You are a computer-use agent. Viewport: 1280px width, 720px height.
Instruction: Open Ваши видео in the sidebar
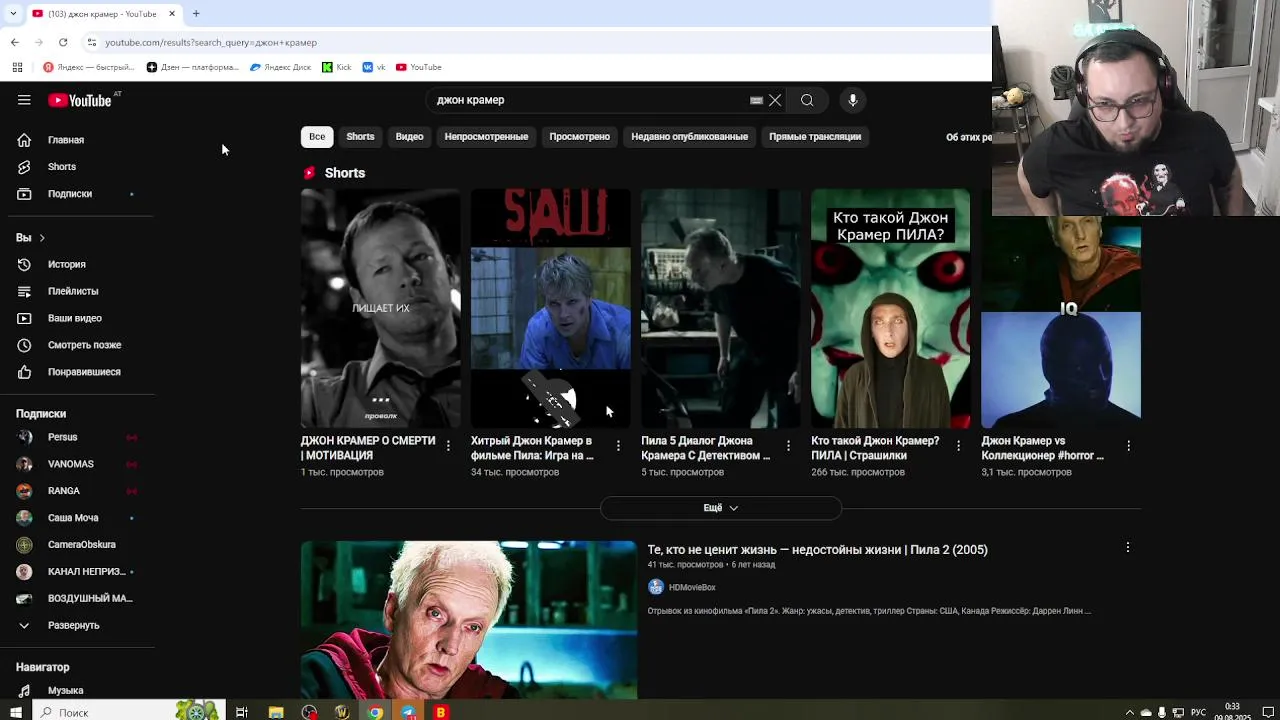pyautogui.click(x=77, y=318)
